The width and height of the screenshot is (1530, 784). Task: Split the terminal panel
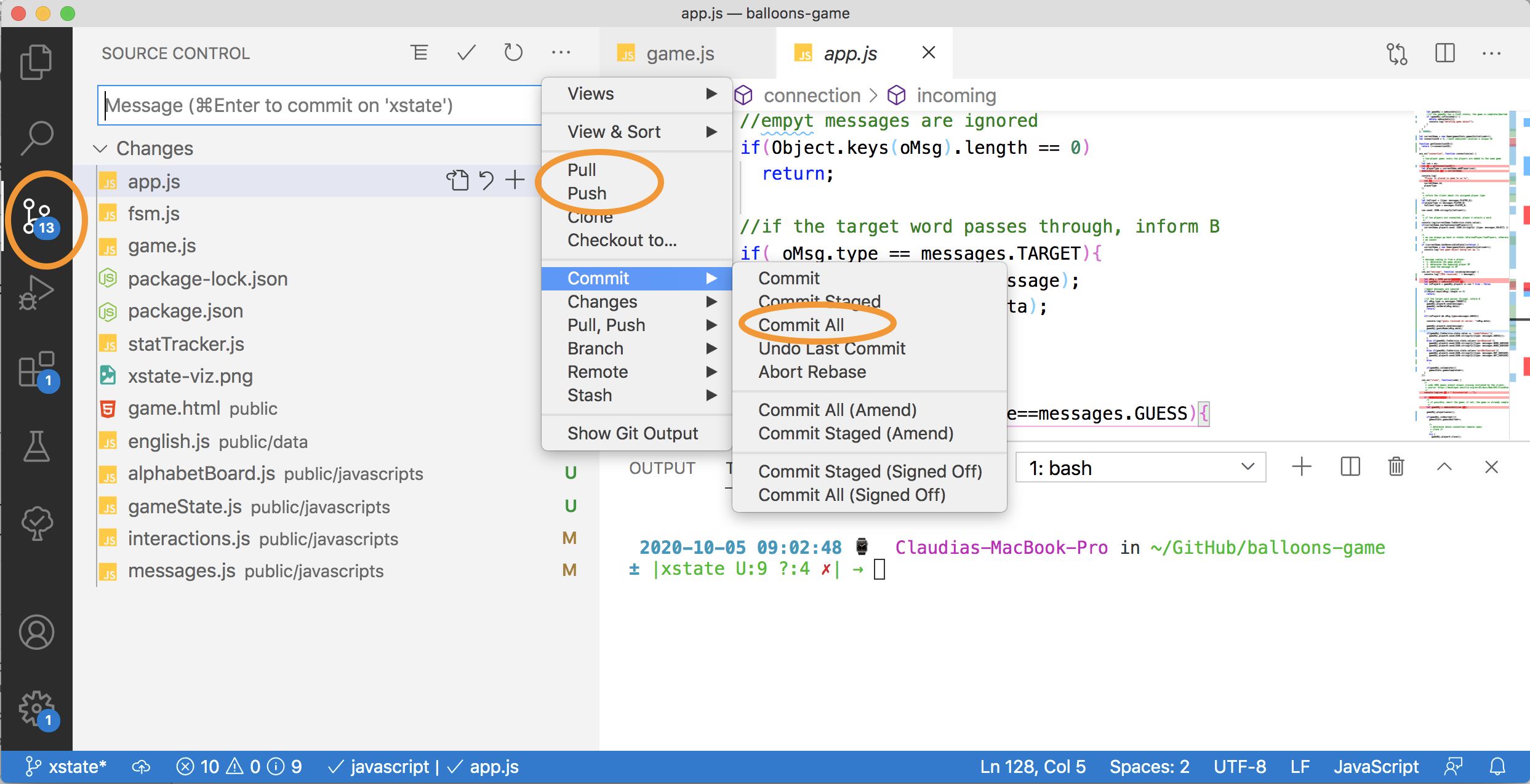[1350, 467]
